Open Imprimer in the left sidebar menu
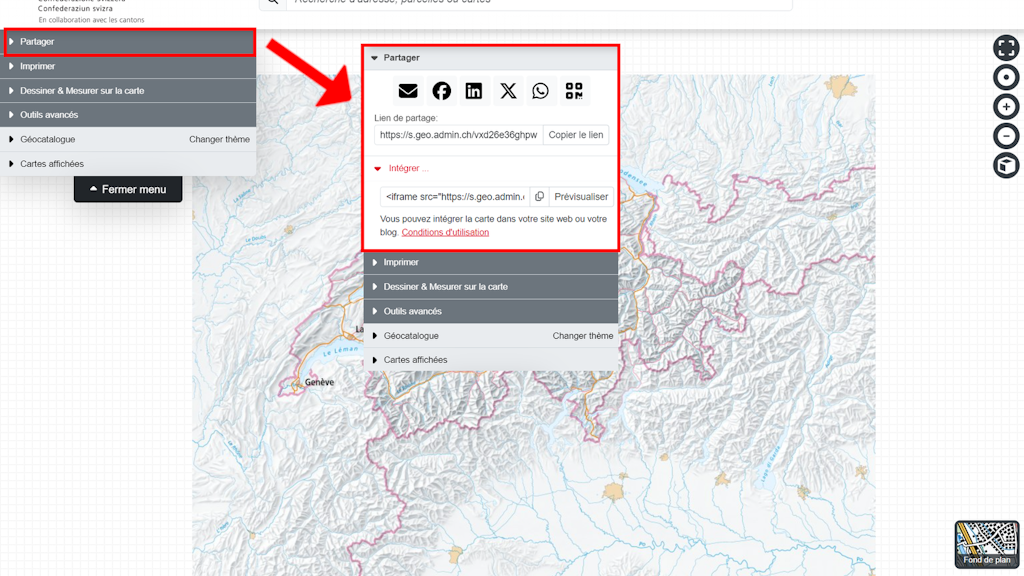1024x576 pixels. point(37,66)
